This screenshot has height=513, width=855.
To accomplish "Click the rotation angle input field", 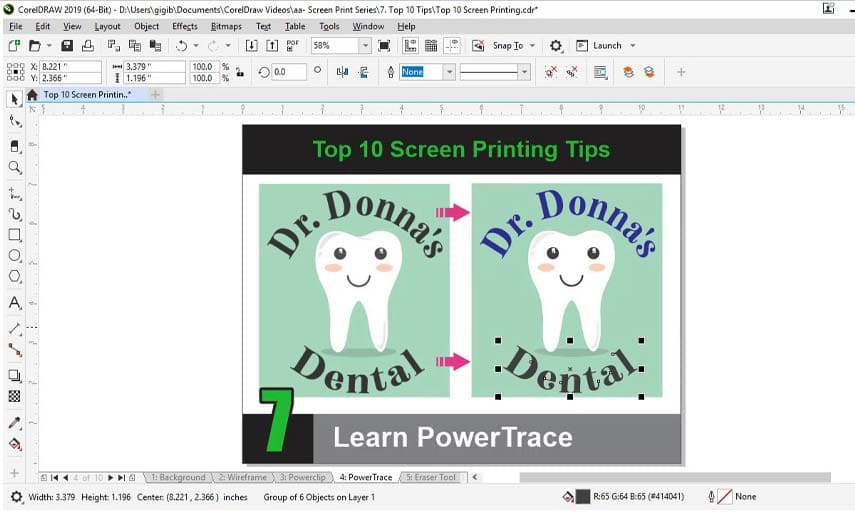I will [288, 72].
